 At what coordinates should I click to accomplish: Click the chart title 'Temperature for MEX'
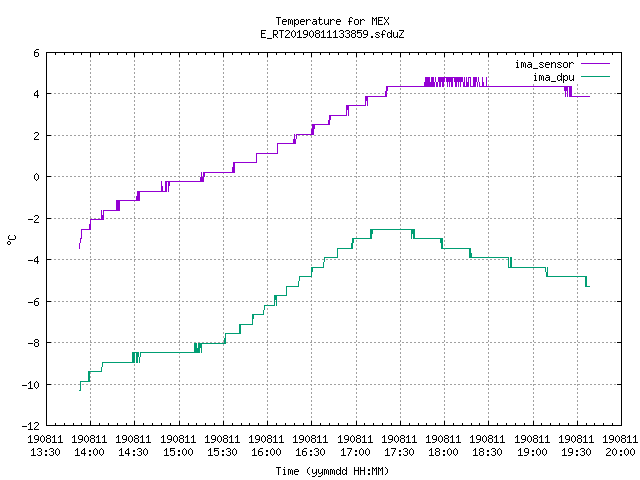[x=332, y=21]
